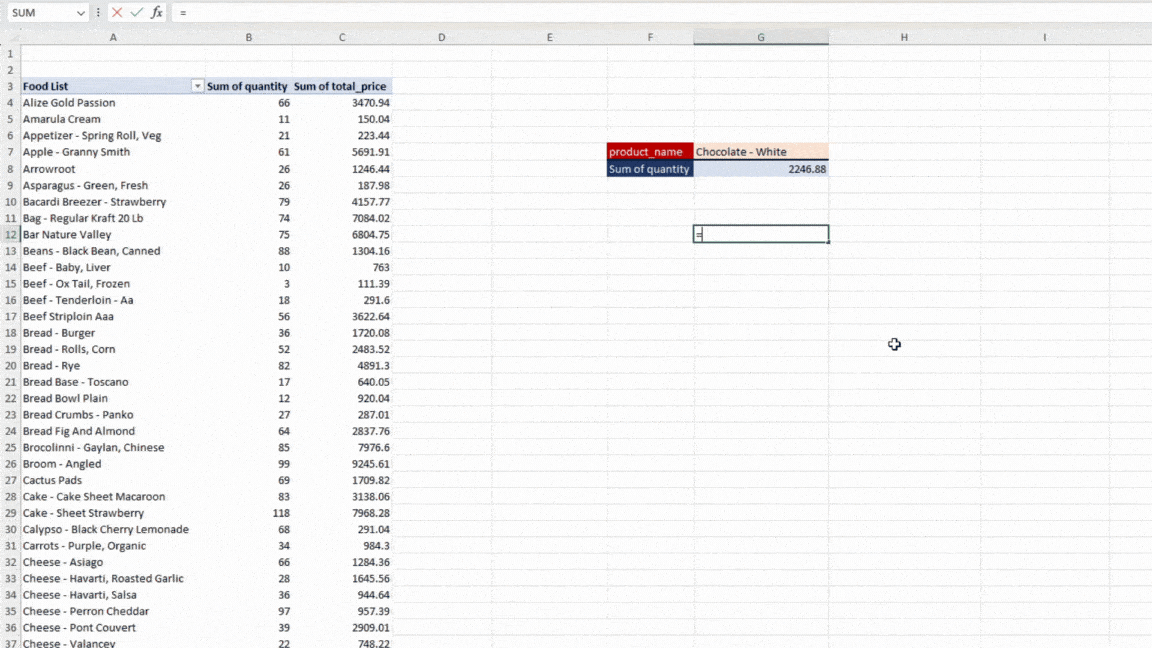This screenshot has height=648, width=1152.
Task: Click the Enter checkmark in the formula bar
Action: click(135, 13)
